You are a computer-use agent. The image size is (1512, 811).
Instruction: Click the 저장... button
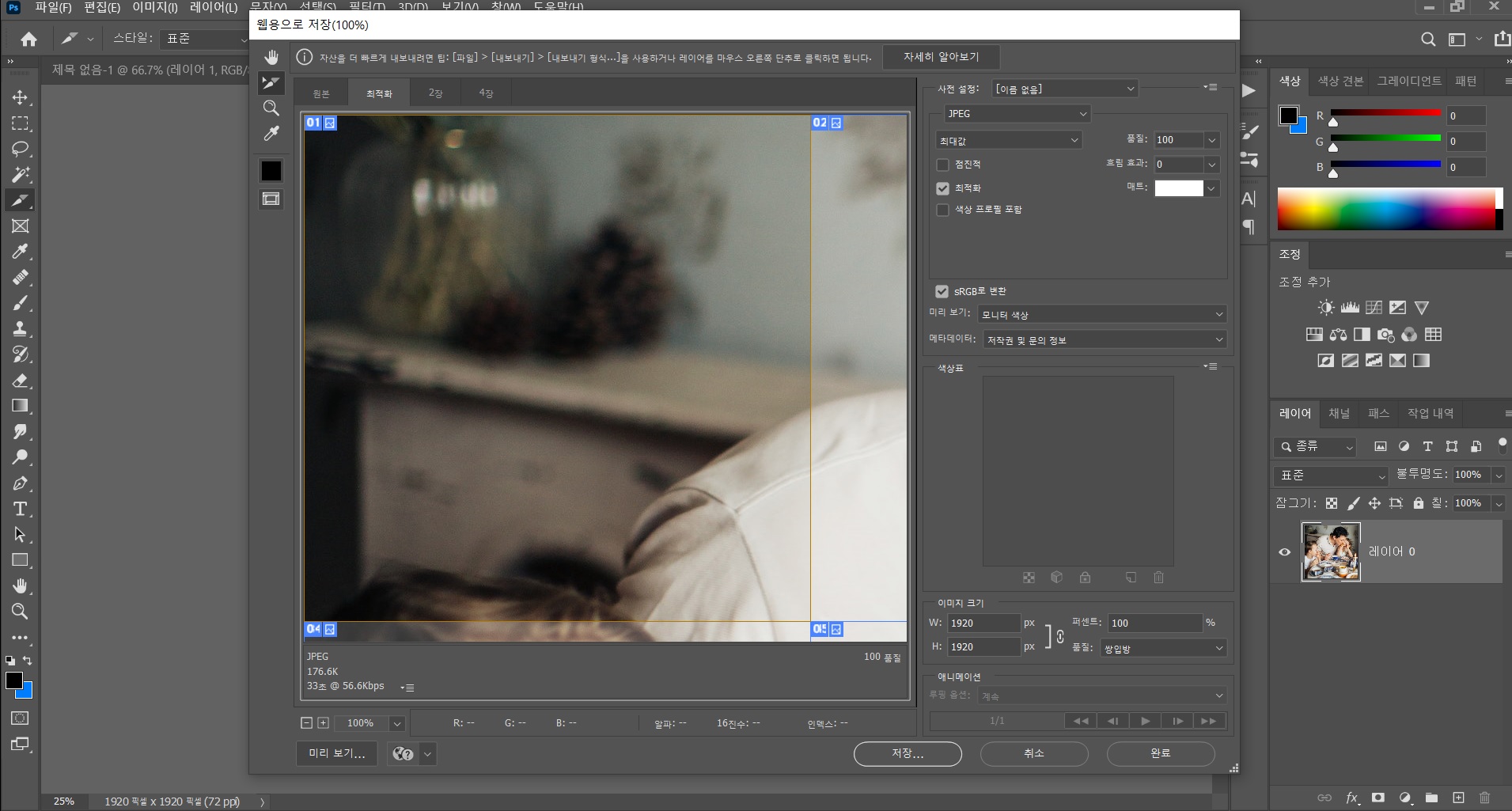tap(908, 753)
